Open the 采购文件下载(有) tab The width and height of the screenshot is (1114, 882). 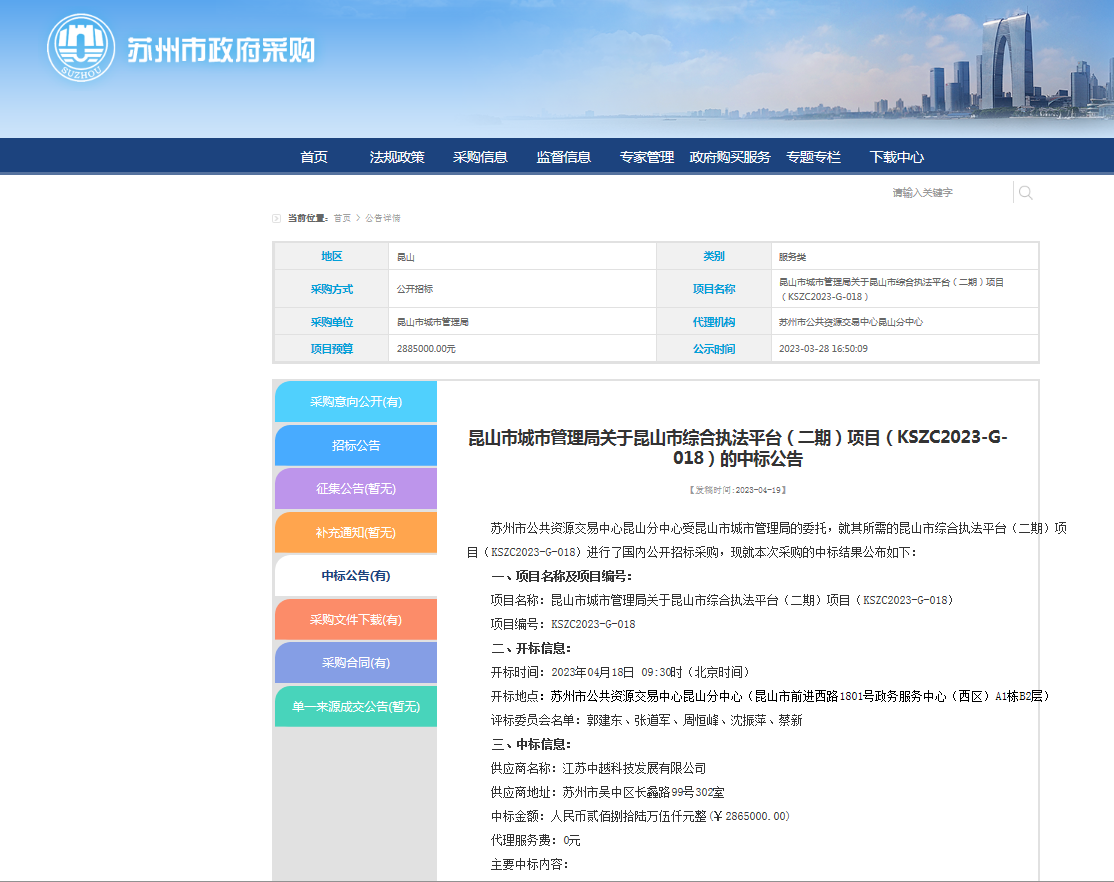coord(356,620)
